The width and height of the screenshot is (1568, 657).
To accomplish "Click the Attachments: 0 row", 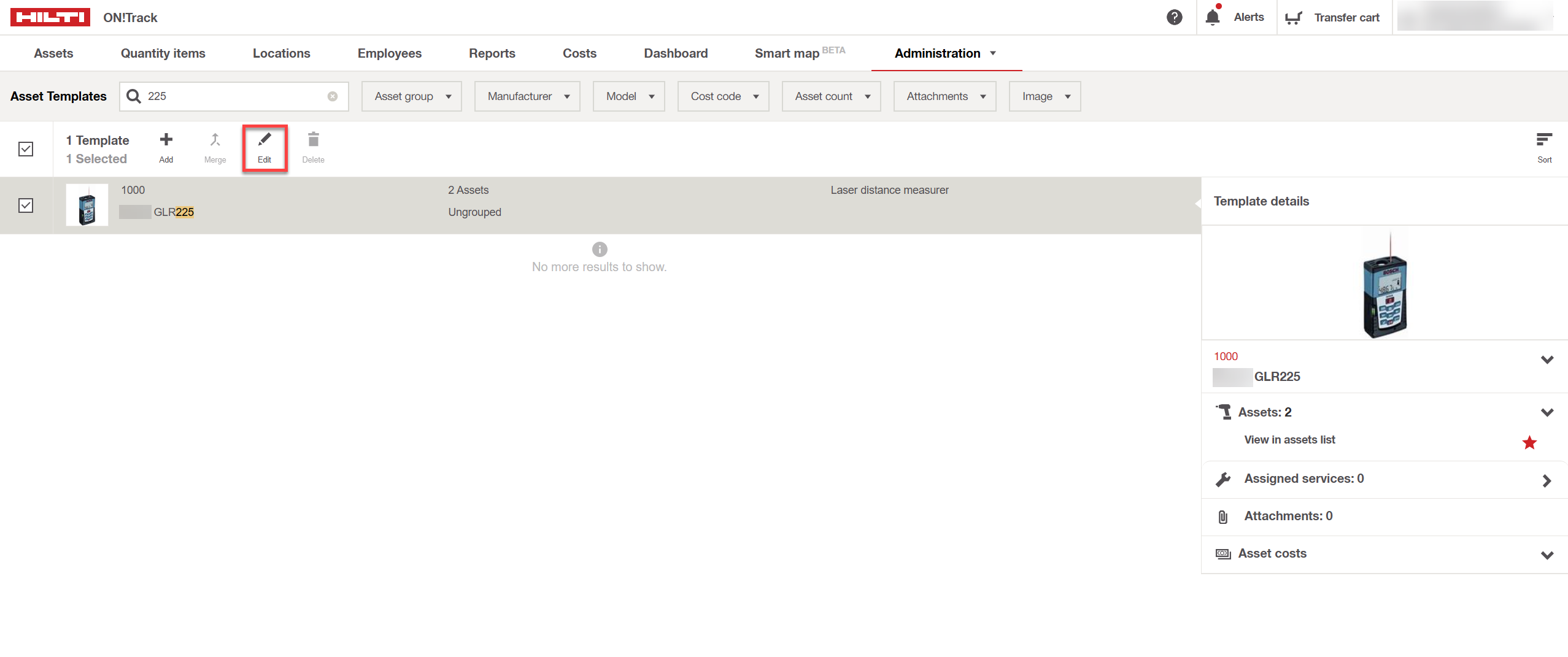I will point(1384,517).
